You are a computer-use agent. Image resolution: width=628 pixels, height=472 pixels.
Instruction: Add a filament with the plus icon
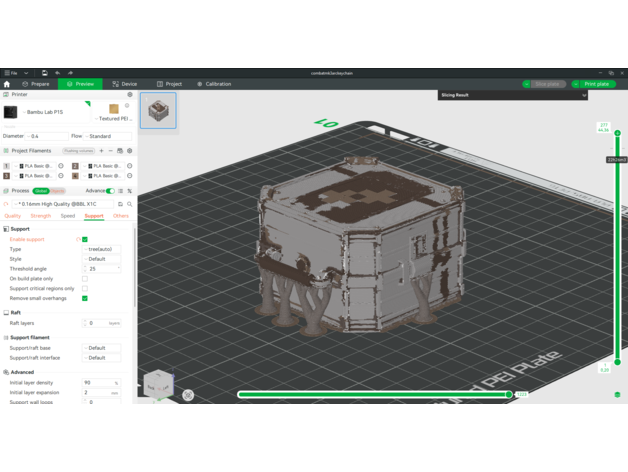click(101, 151)
